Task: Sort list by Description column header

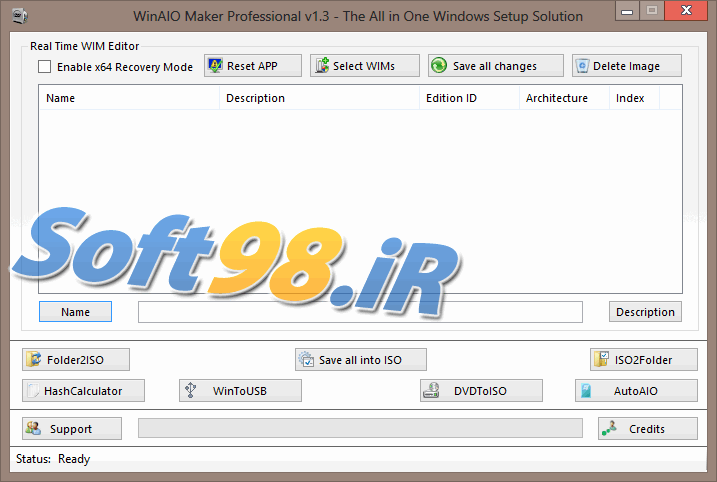Action: (x=320, y=98)
